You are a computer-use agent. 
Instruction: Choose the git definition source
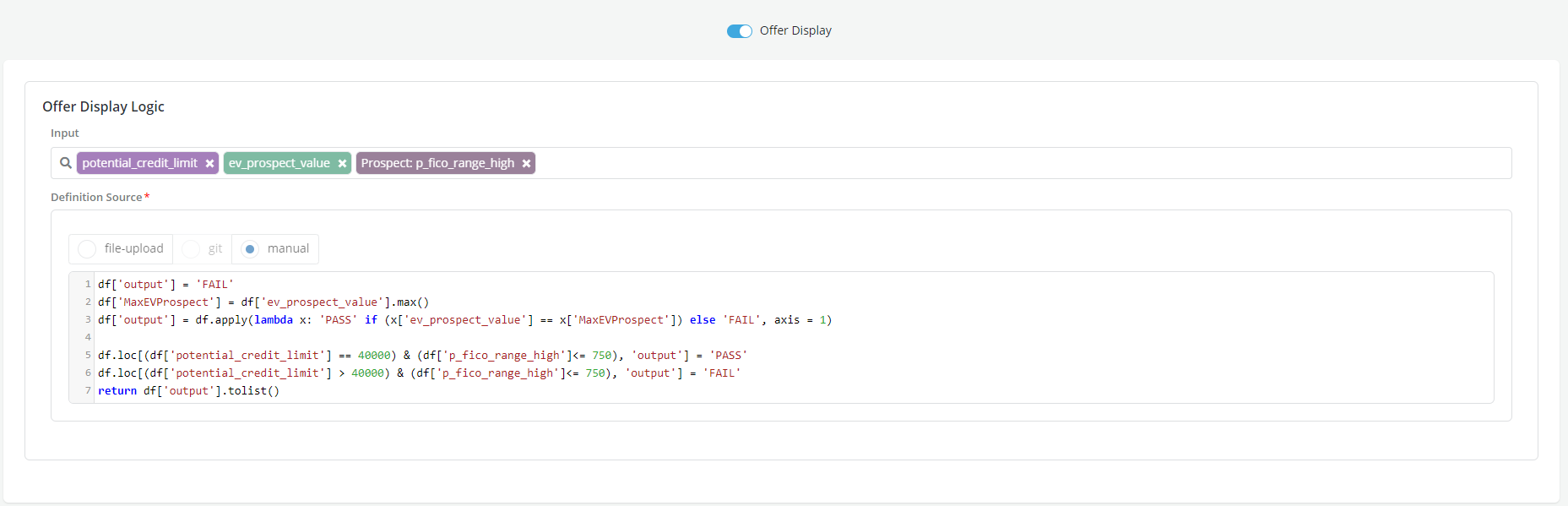(191, 249)
